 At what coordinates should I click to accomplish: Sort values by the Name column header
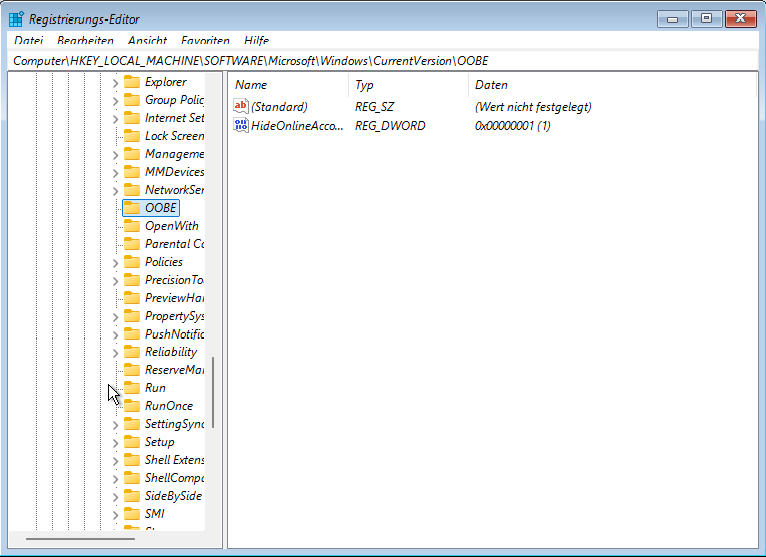289,85
